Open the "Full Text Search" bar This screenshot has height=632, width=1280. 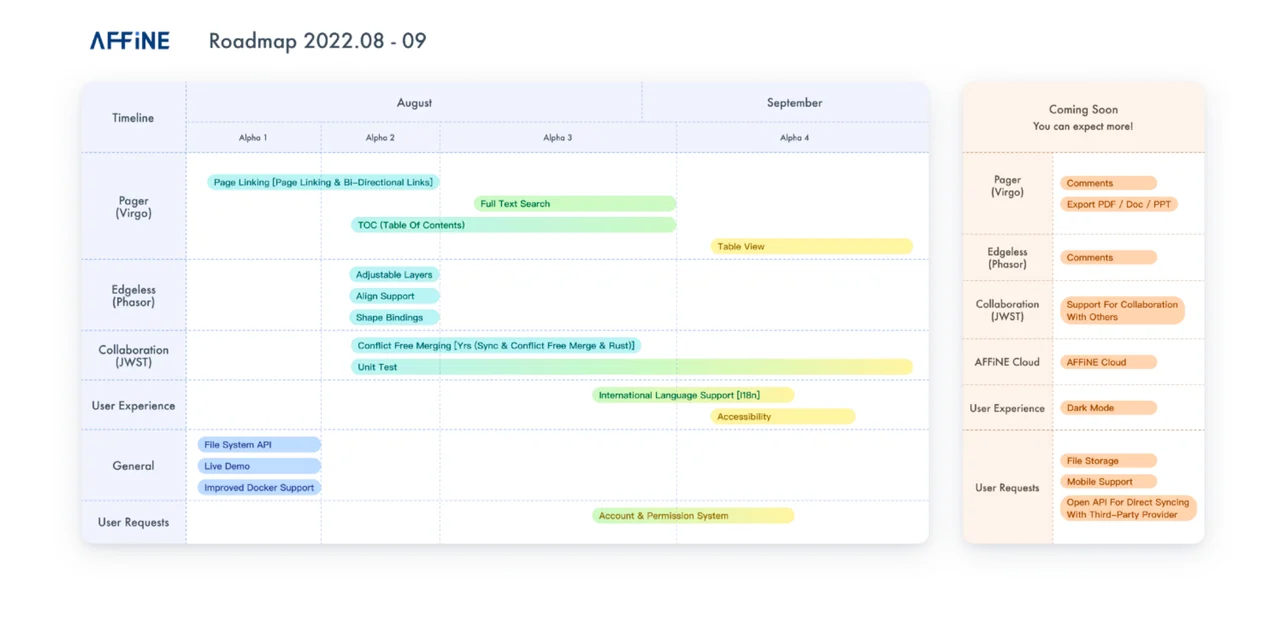(575, 204)
